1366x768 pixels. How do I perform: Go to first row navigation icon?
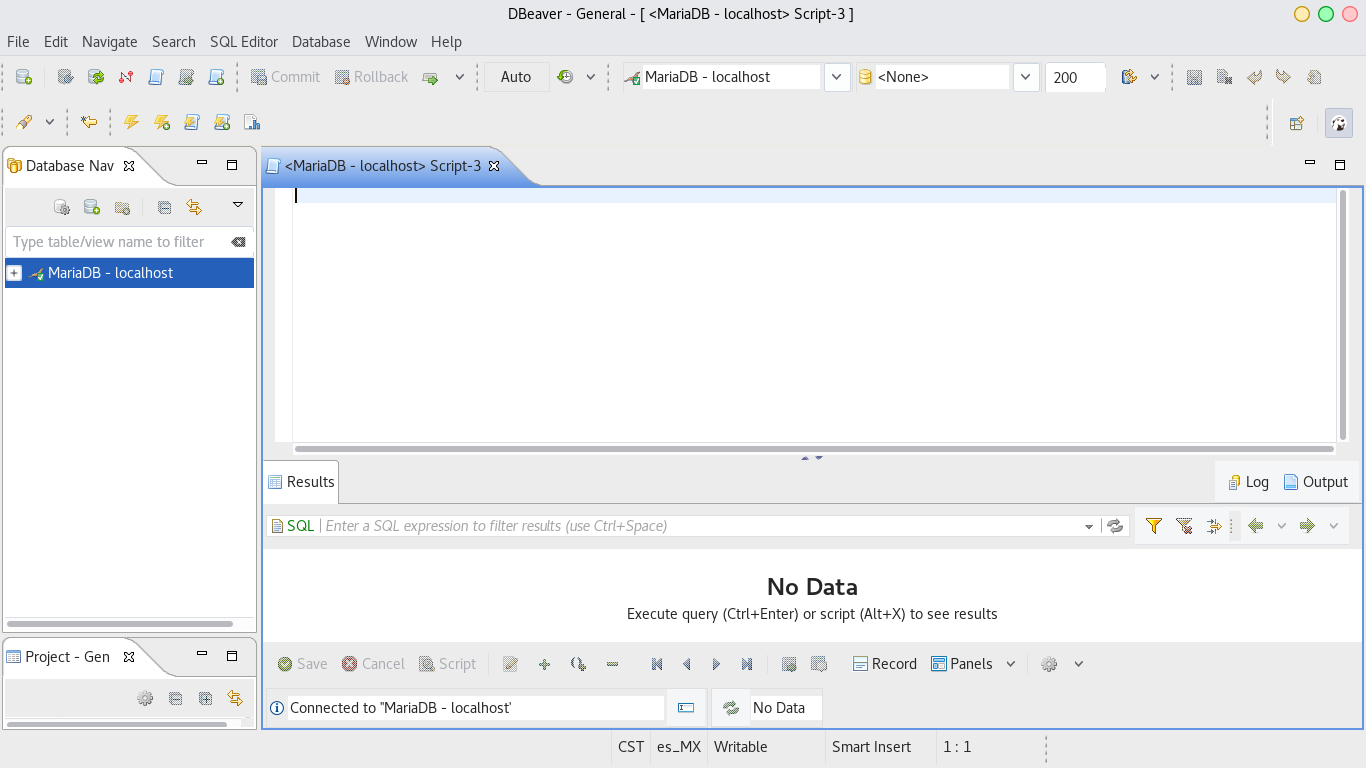tap(657, 664)
